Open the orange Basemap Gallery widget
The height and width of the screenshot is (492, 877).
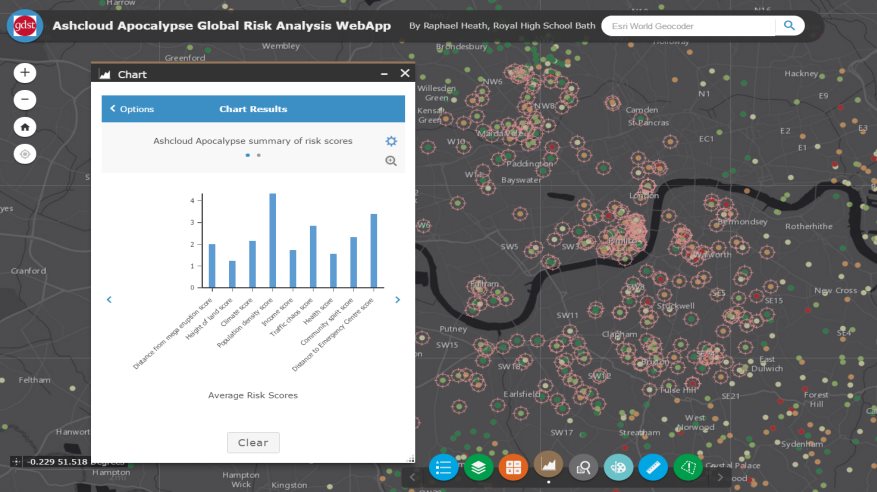(513, 466)
